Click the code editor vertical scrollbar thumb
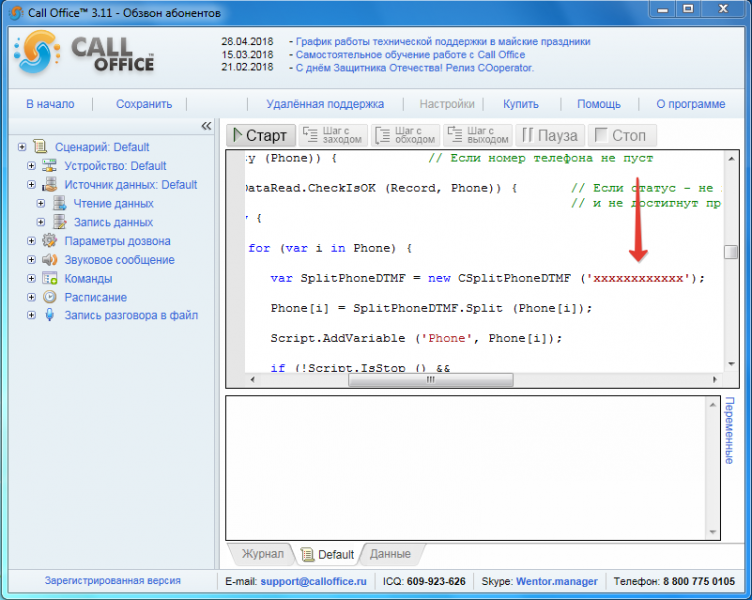The height and width of the screenshot is (600, 752). tap(731, 252)
